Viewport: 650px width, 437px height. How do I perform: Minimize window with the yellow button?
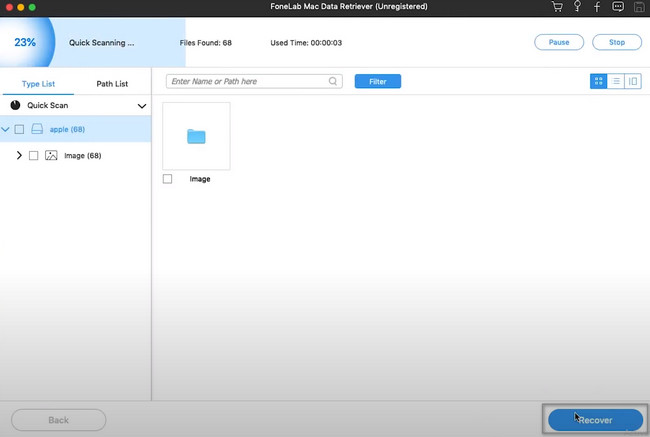21,7
